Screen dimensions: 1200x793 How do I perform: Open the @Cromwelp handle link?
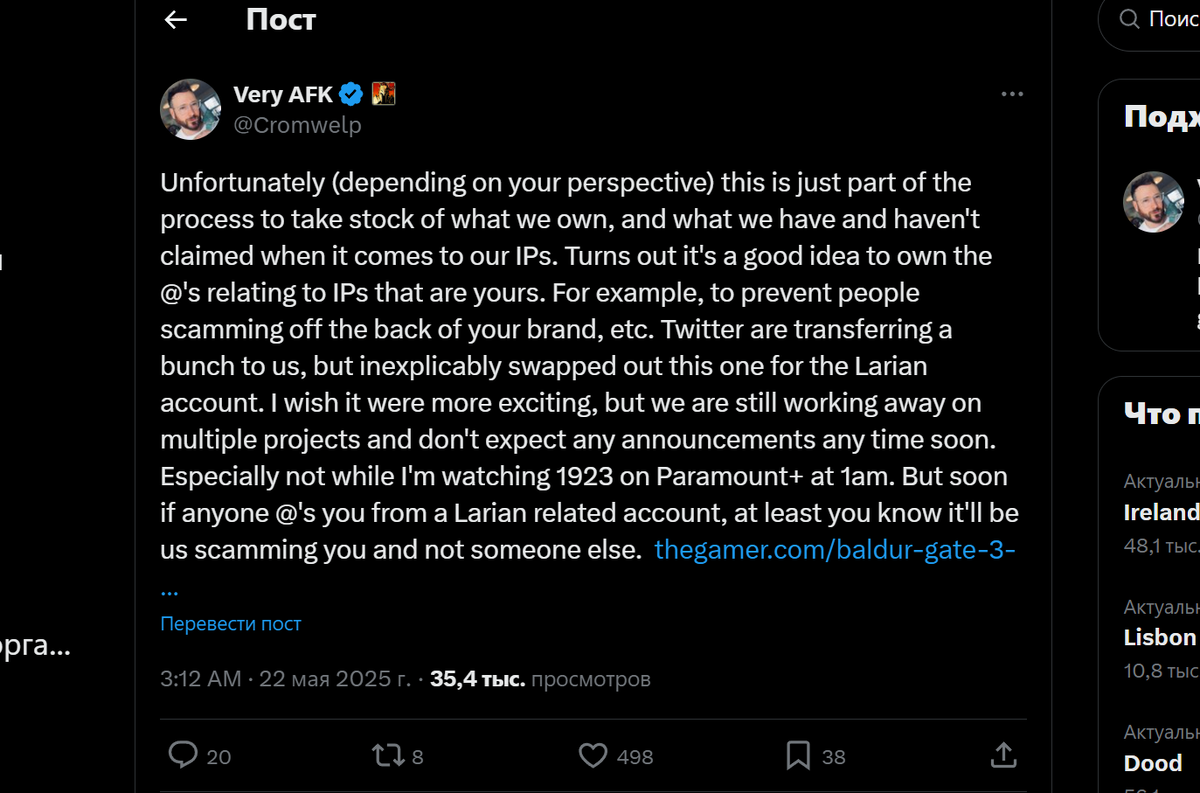[x=297, y=125]
